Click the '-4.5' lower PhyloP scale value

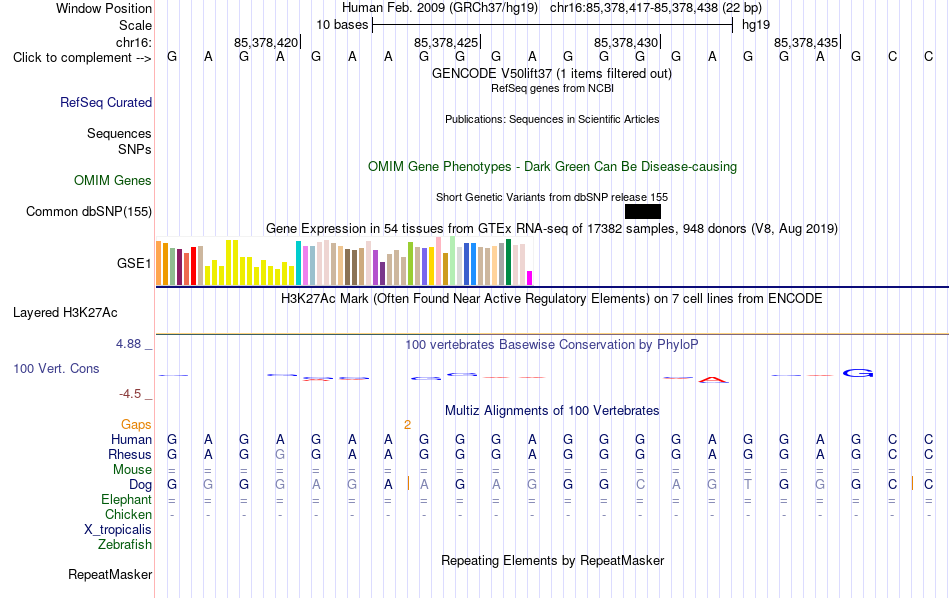[x=130, y=394]
